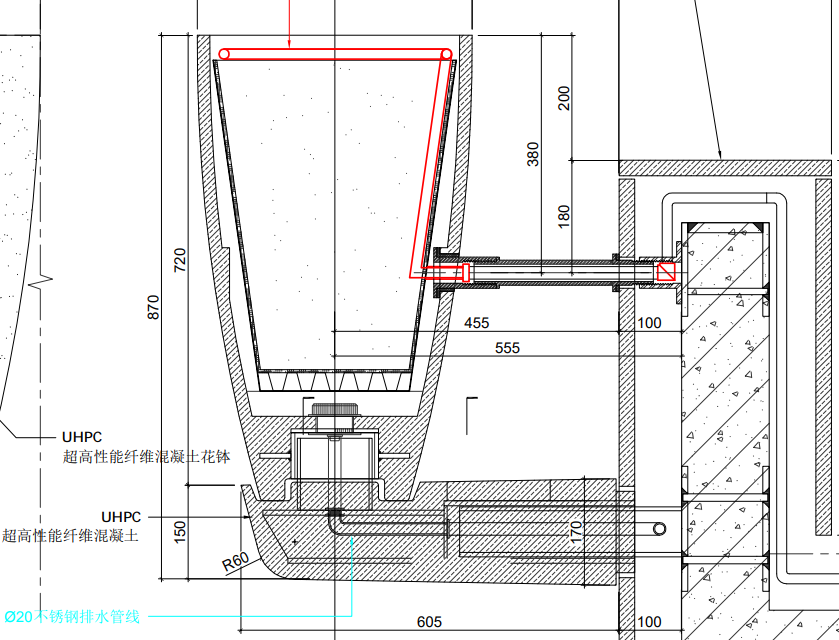Click the R60 radius label

click(x=235, y=563)
